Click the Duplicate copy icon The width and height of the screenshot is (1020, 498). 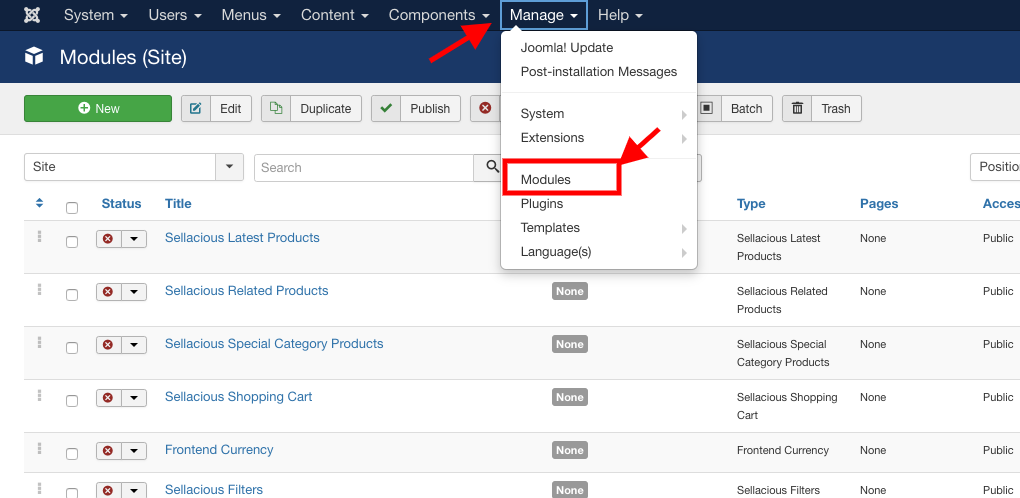[276, 109]
